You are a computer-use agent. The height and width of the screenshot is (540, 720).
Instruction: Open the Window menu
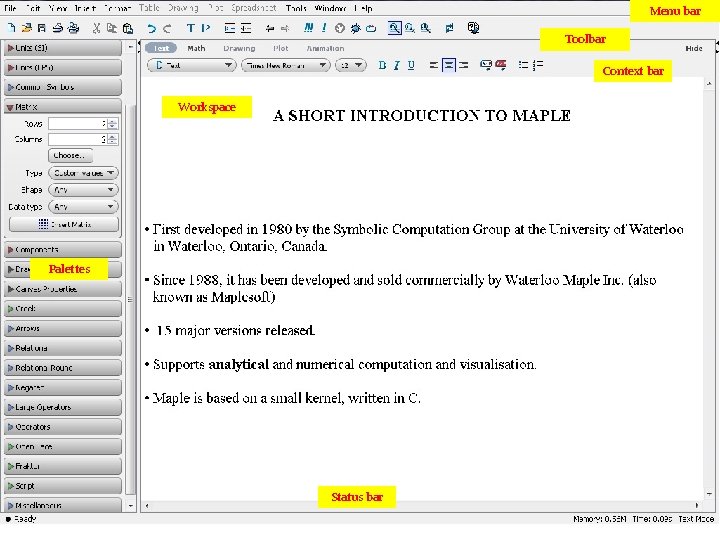pos(330,8)
